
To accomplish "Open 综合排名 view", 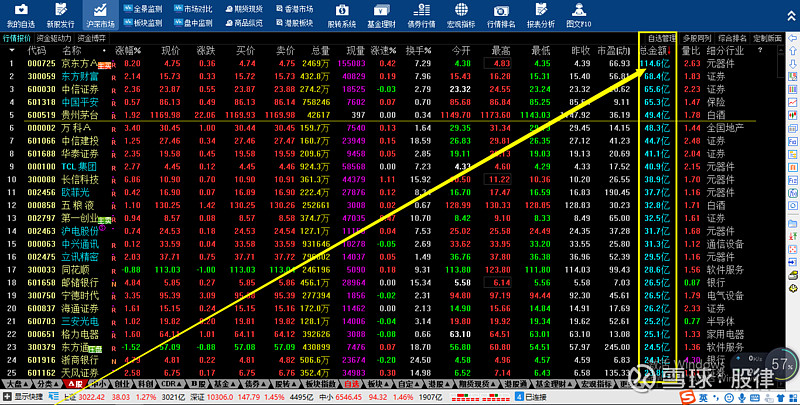I will [732, 38].
